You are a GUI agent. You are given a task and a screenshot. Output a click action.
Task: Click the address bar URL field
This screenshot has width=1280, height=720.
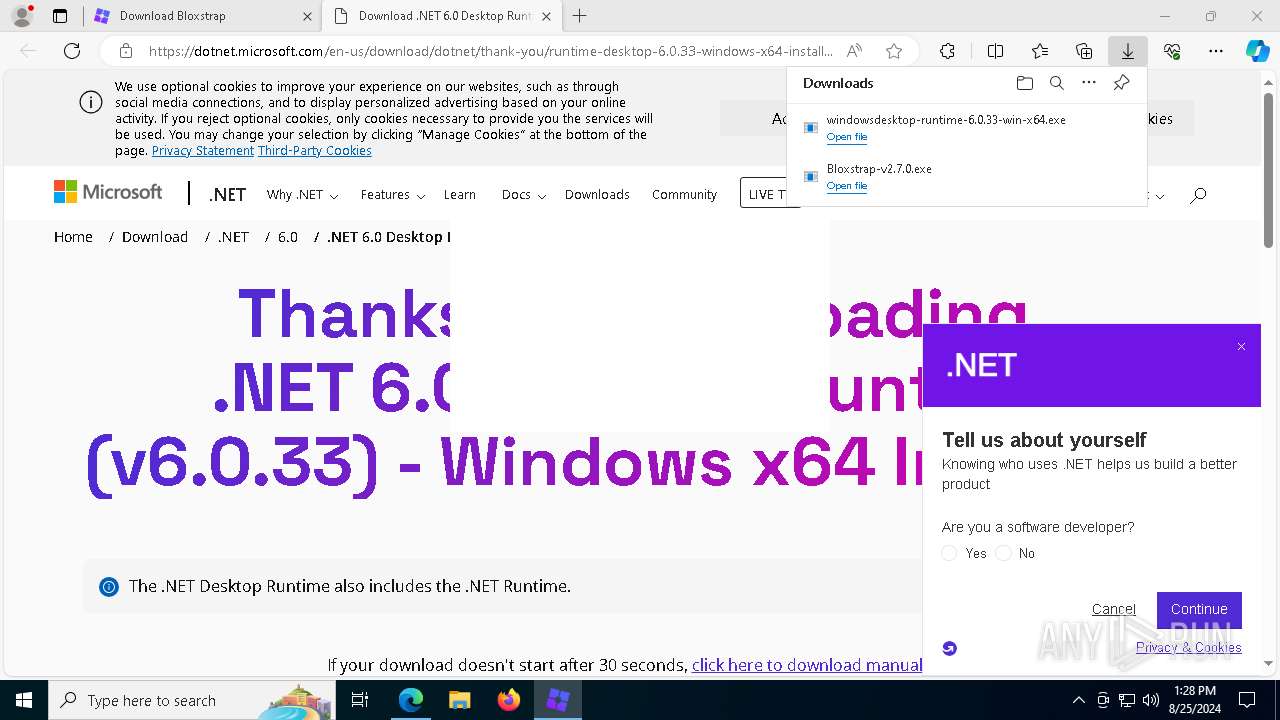point(490,51)
